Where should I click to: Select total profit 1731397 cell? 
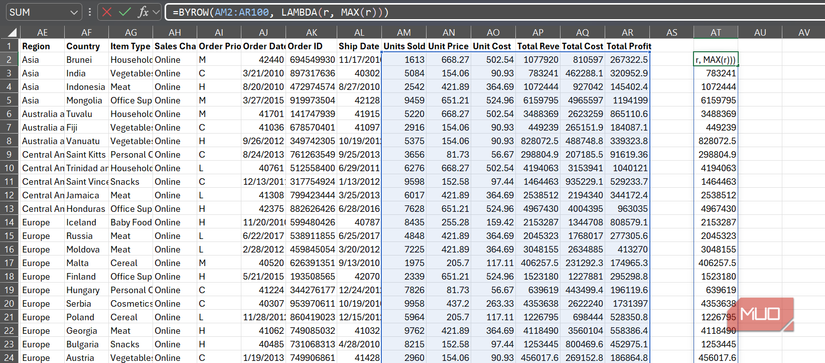tap(627, 304)
